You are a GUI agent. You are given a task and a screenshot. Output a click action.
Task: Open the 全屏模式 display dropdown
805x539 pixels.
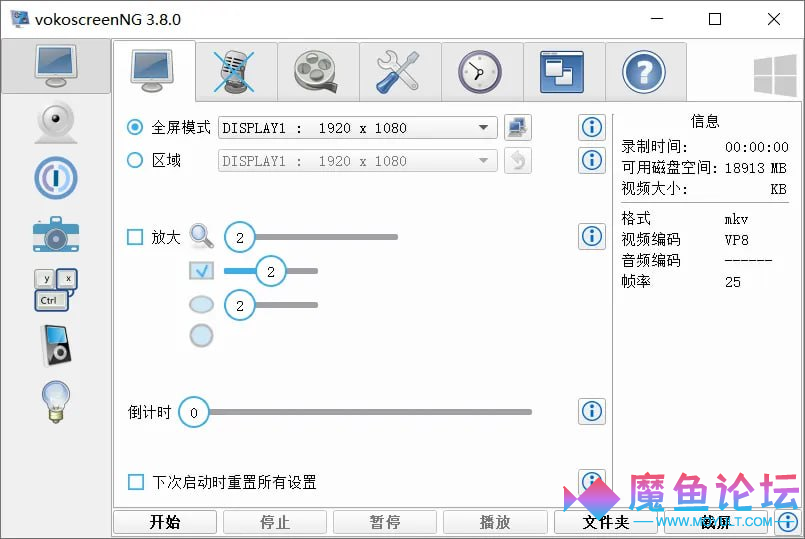coord(358,128)
